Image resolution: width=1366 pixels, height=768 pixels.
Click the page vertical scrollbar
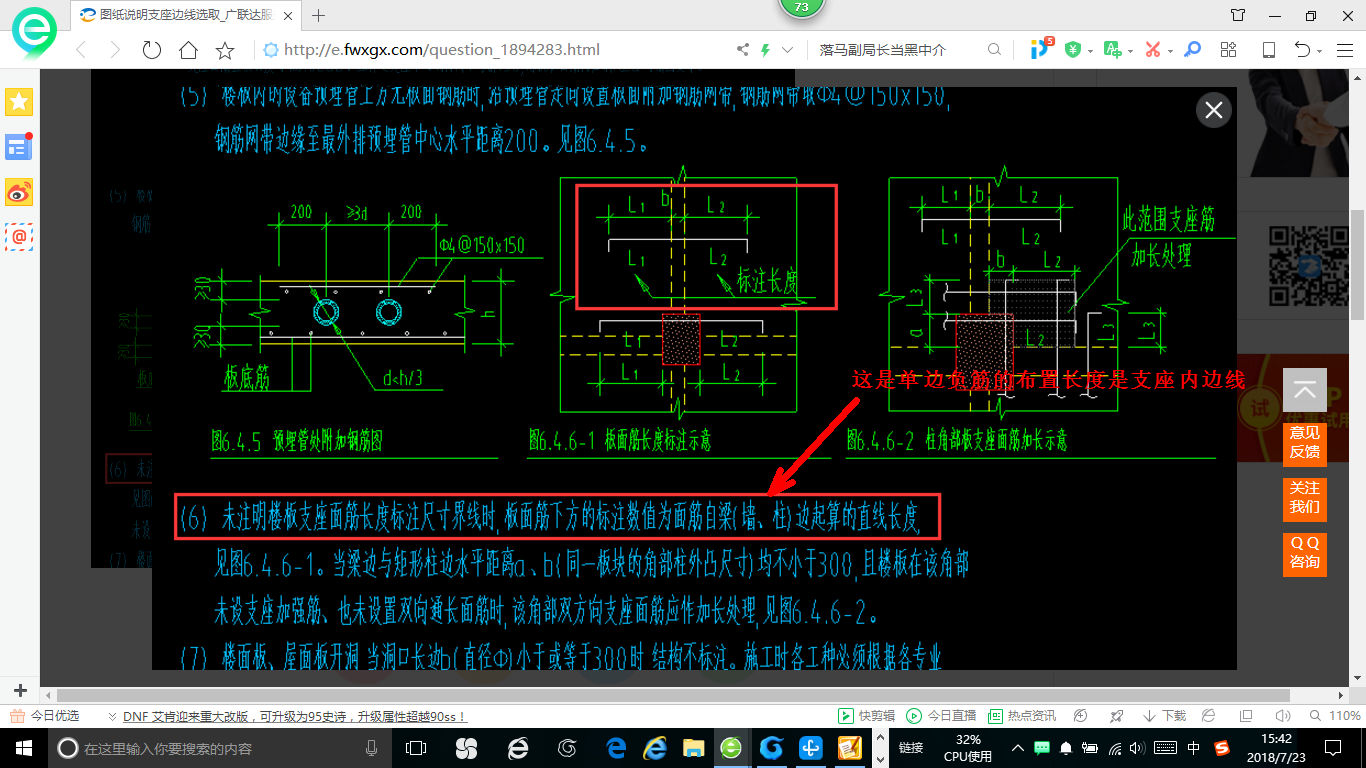(x=1358, y=265)
